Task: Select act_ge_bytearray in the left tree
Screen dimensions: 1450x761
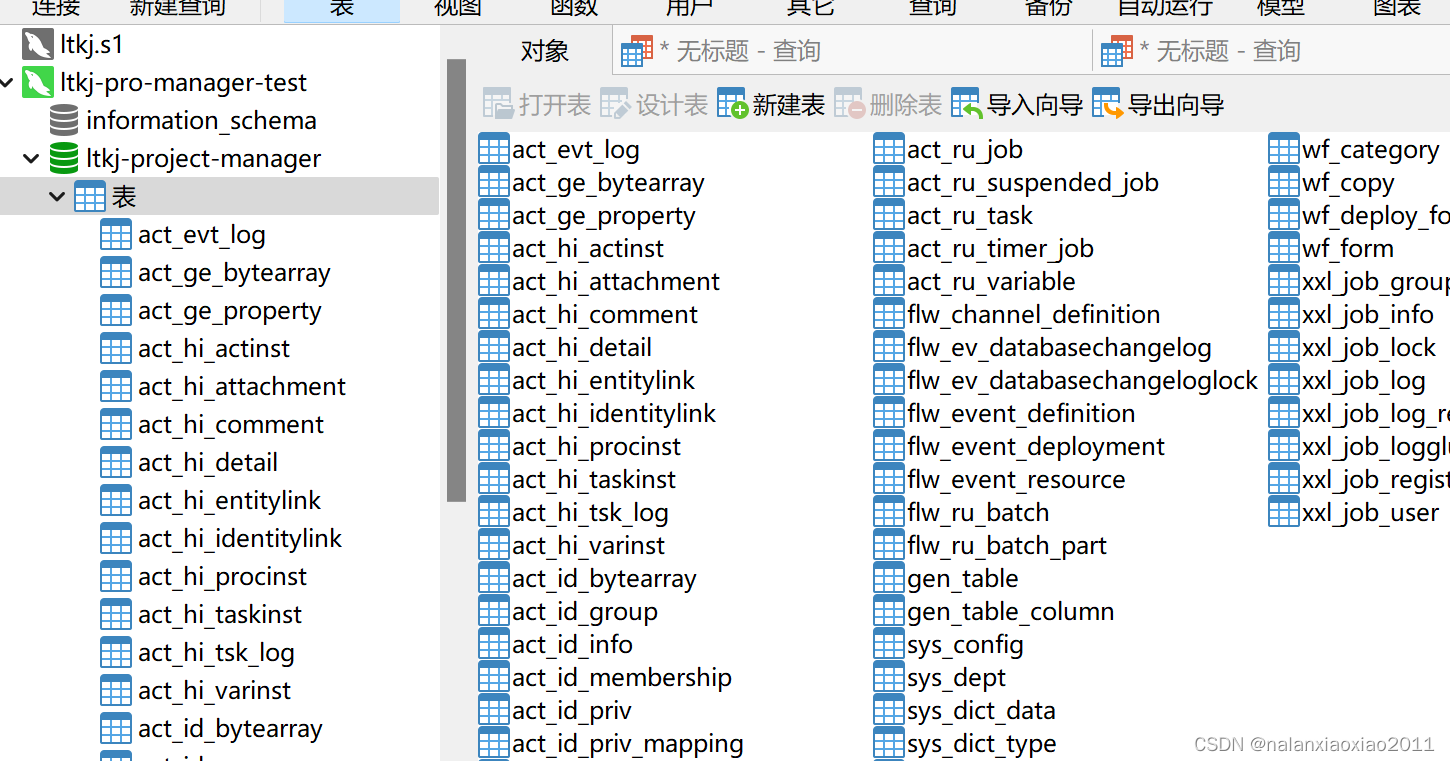Action: (x=234, y=273)
